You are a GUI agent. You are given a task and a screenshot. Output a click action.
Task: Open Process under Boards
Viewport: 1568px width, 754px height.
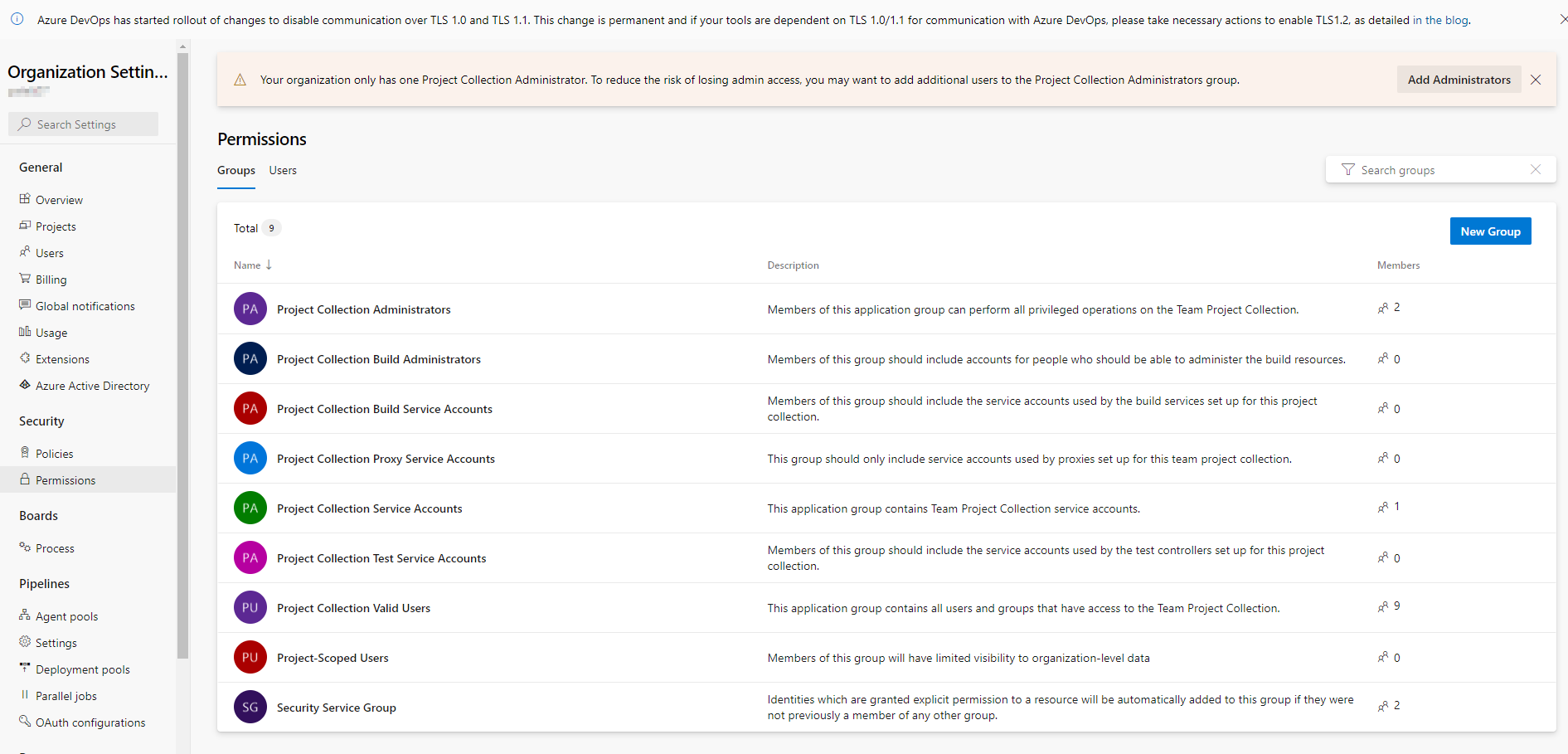[x=55, y=548]
